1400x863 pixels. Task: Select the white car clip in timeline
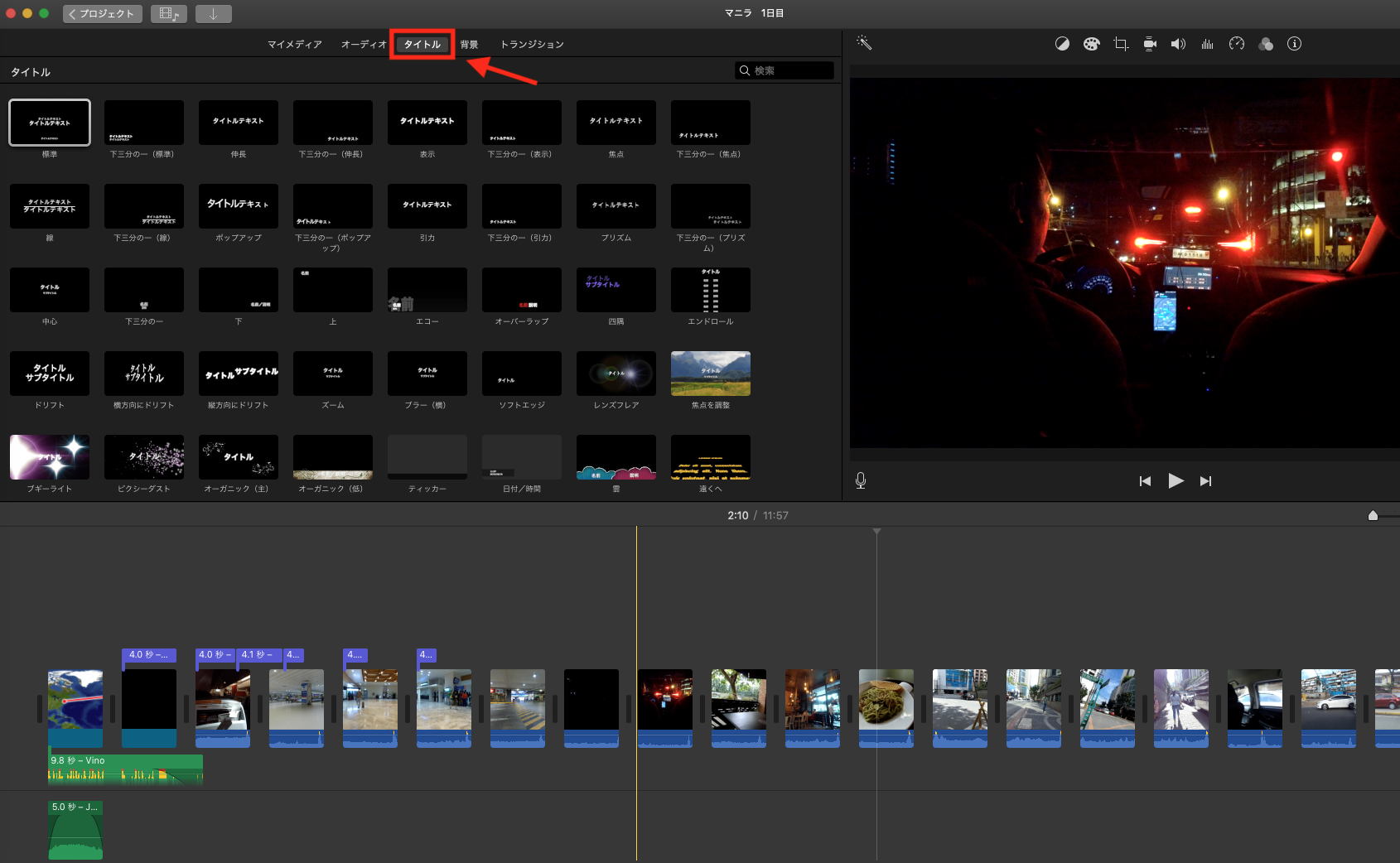[x=1329, y=708]
